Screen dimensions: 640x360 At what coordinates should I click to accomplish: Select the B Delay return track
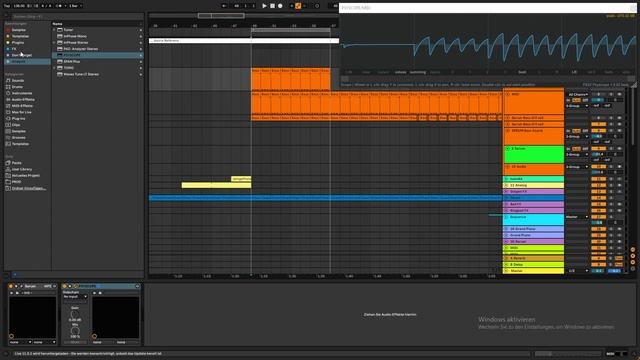click(x=533, y=264)
